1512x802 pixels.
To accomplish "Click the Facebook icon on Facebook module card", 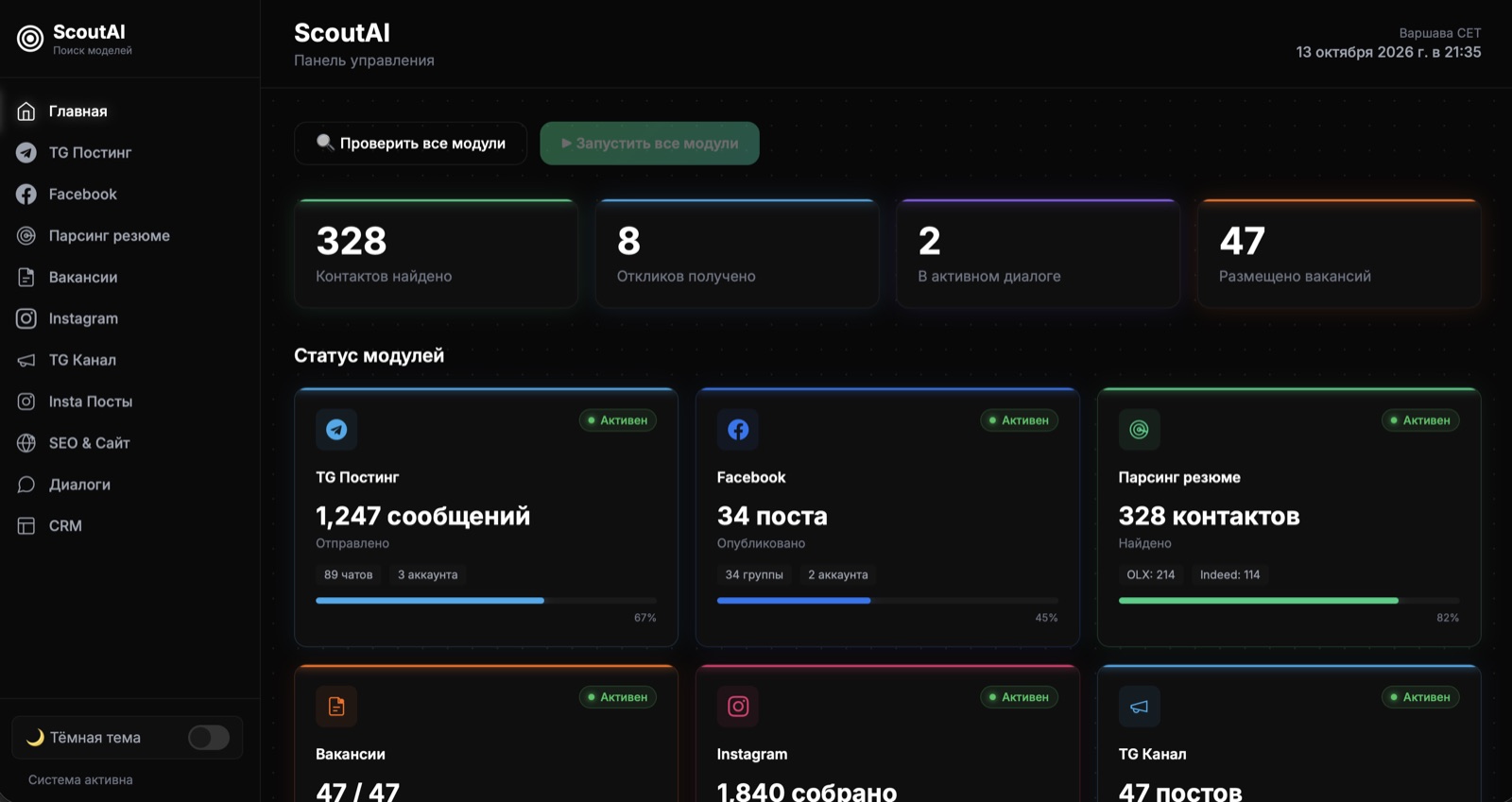I will tap(738, 430).
